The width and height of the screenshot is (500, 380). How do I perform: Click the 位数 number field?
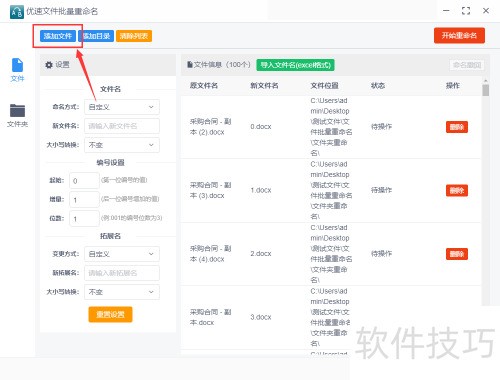click(x=84, y=219)
